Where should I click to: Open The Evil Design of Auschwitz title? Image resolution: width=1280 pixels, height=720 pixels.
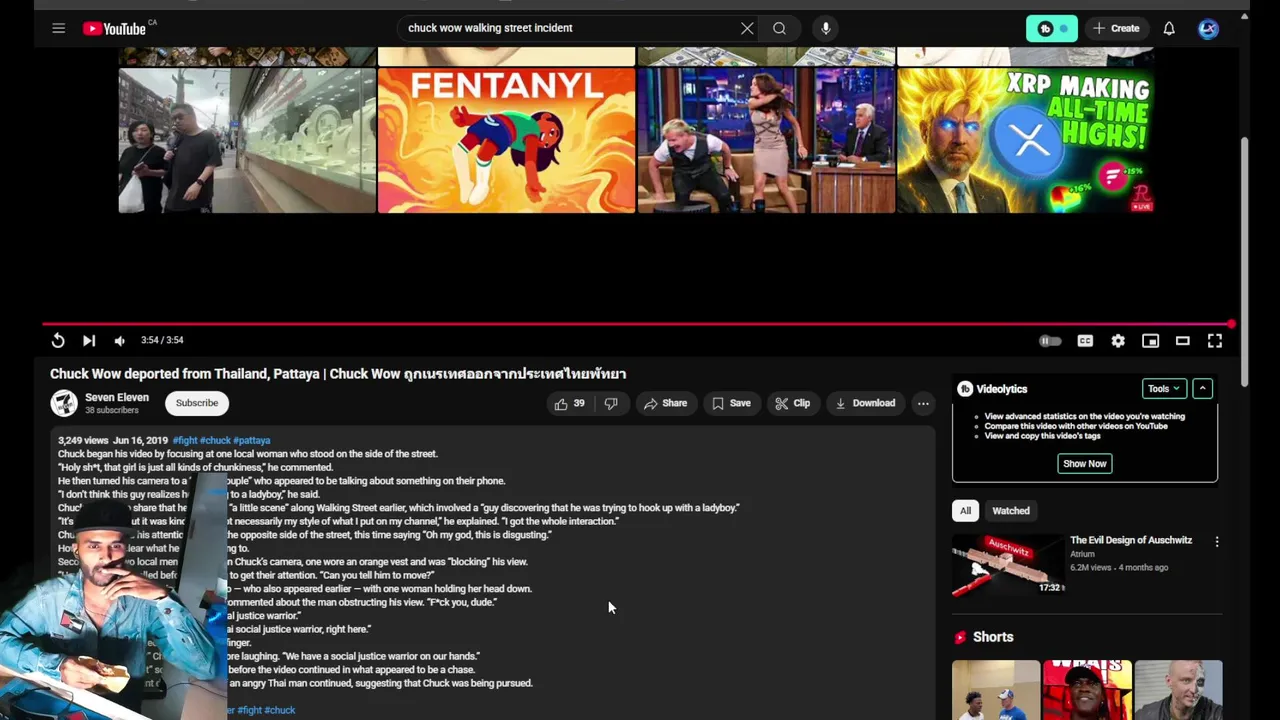pos(1131,540)
